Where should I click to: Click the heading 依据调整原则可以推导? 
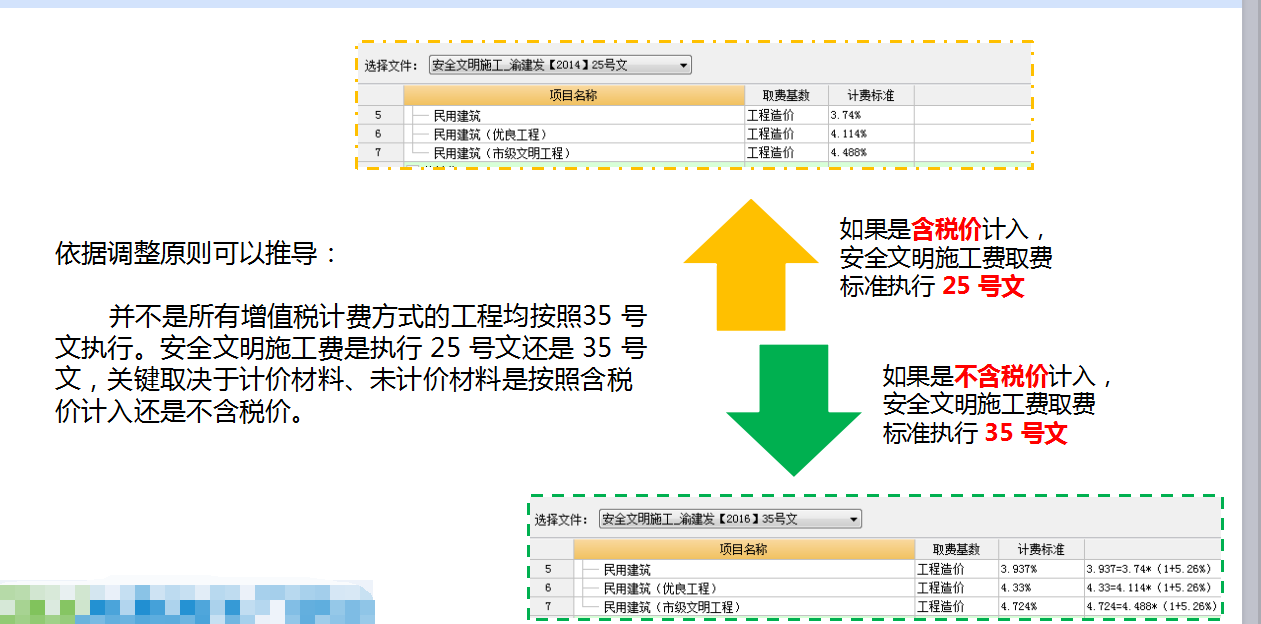point(197,253)
